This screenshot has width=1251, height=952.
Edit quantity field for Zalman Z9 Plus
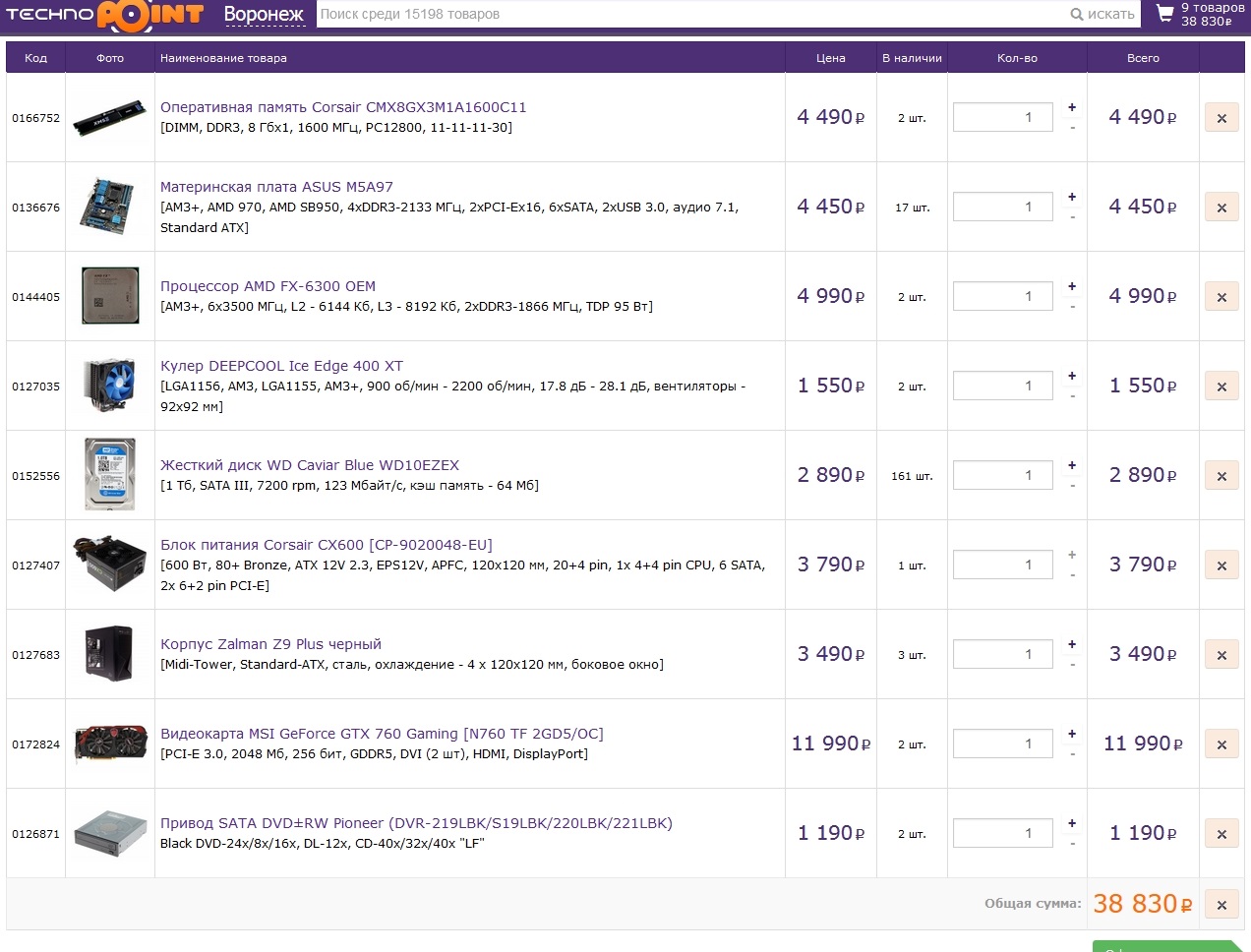1003,654
